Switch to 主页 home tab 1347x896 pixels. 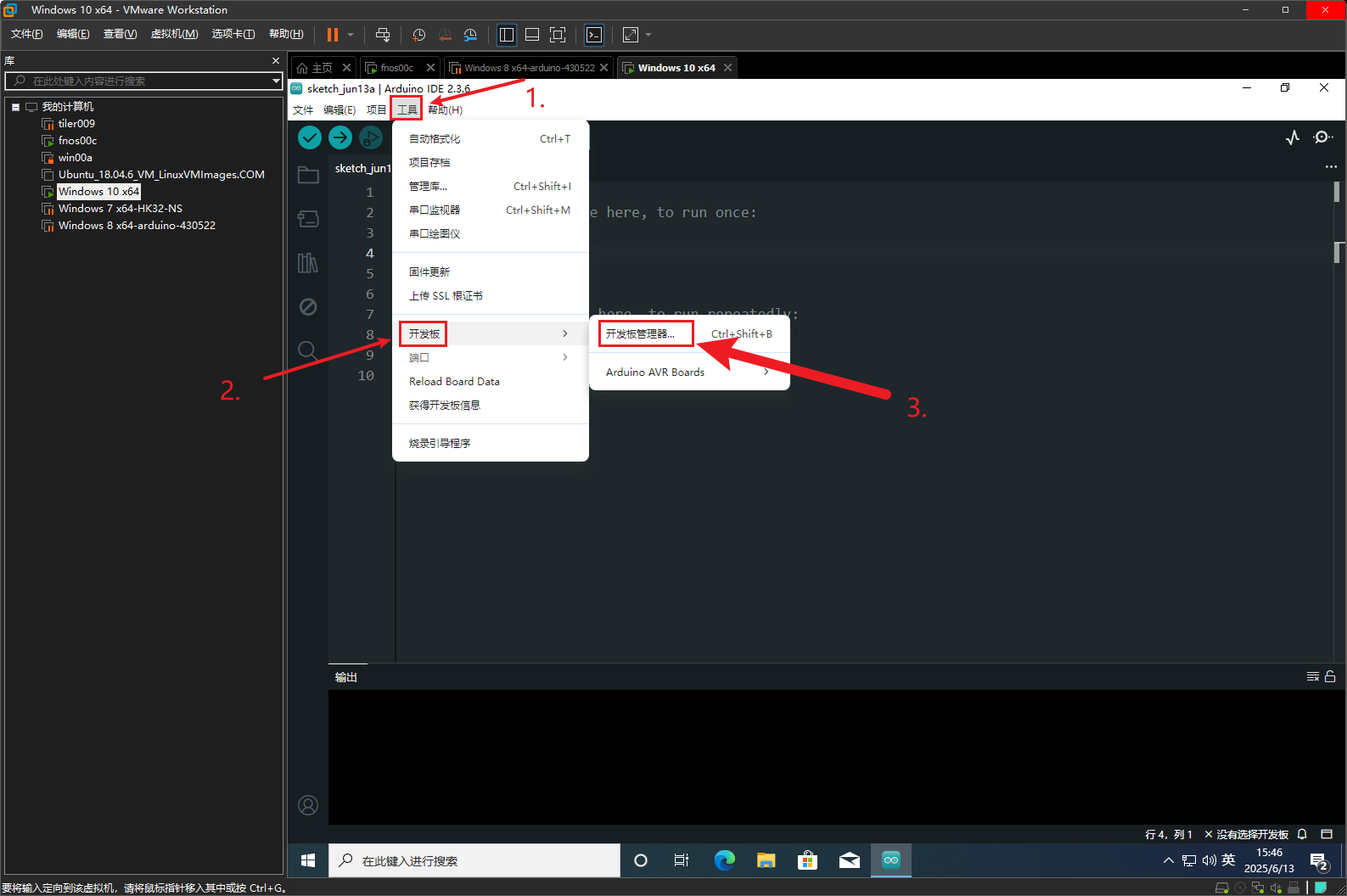click(322, 68)
